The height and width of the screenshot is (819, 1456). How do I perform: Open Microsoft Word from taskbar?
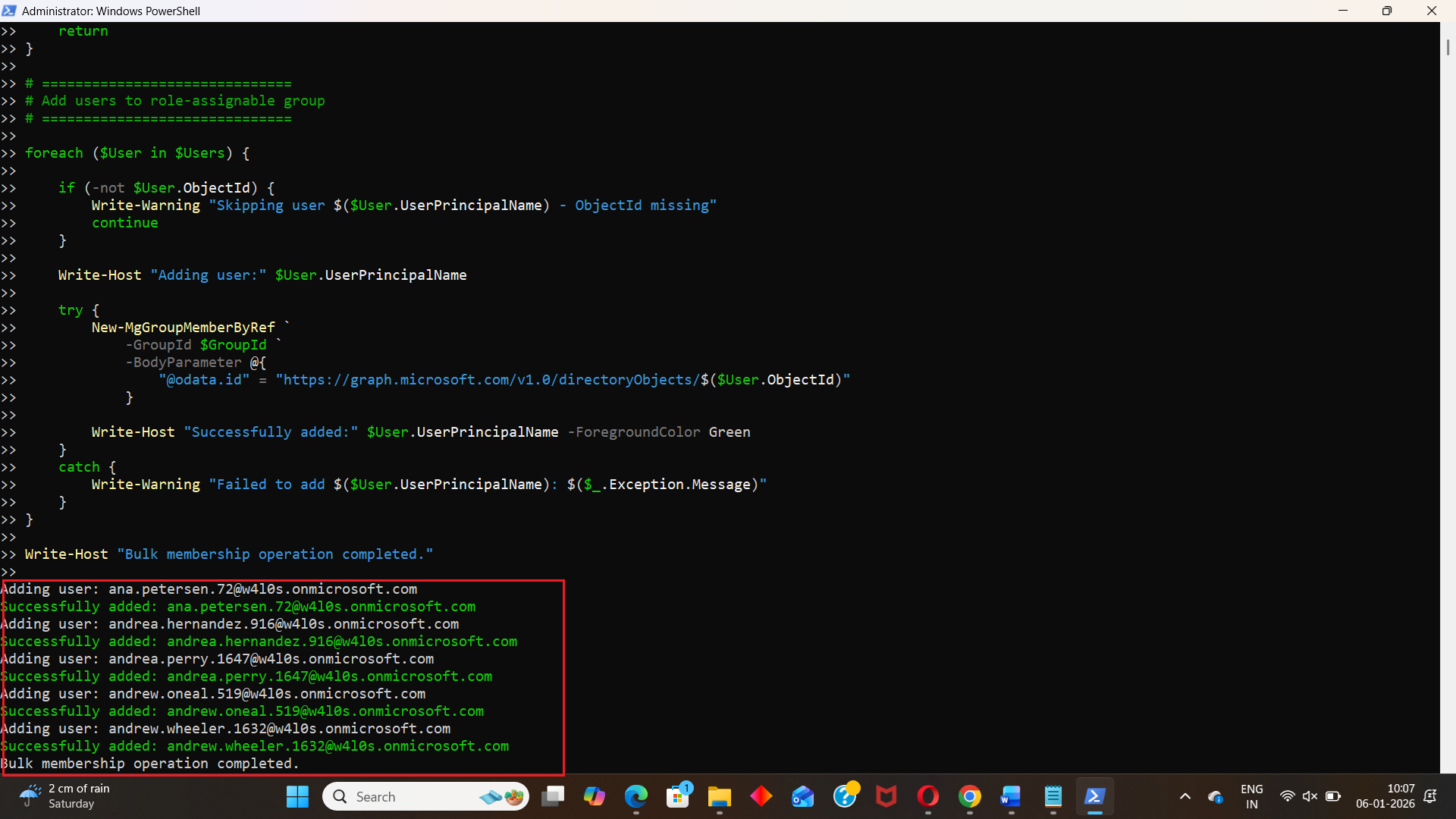point(1011,796)
